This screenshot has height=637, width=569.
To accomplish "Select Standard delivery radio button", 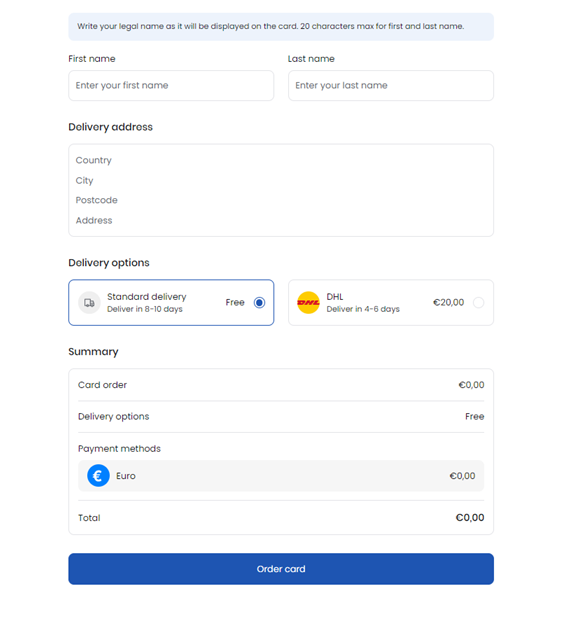I will pyautogui.click(x=260, y=303).
